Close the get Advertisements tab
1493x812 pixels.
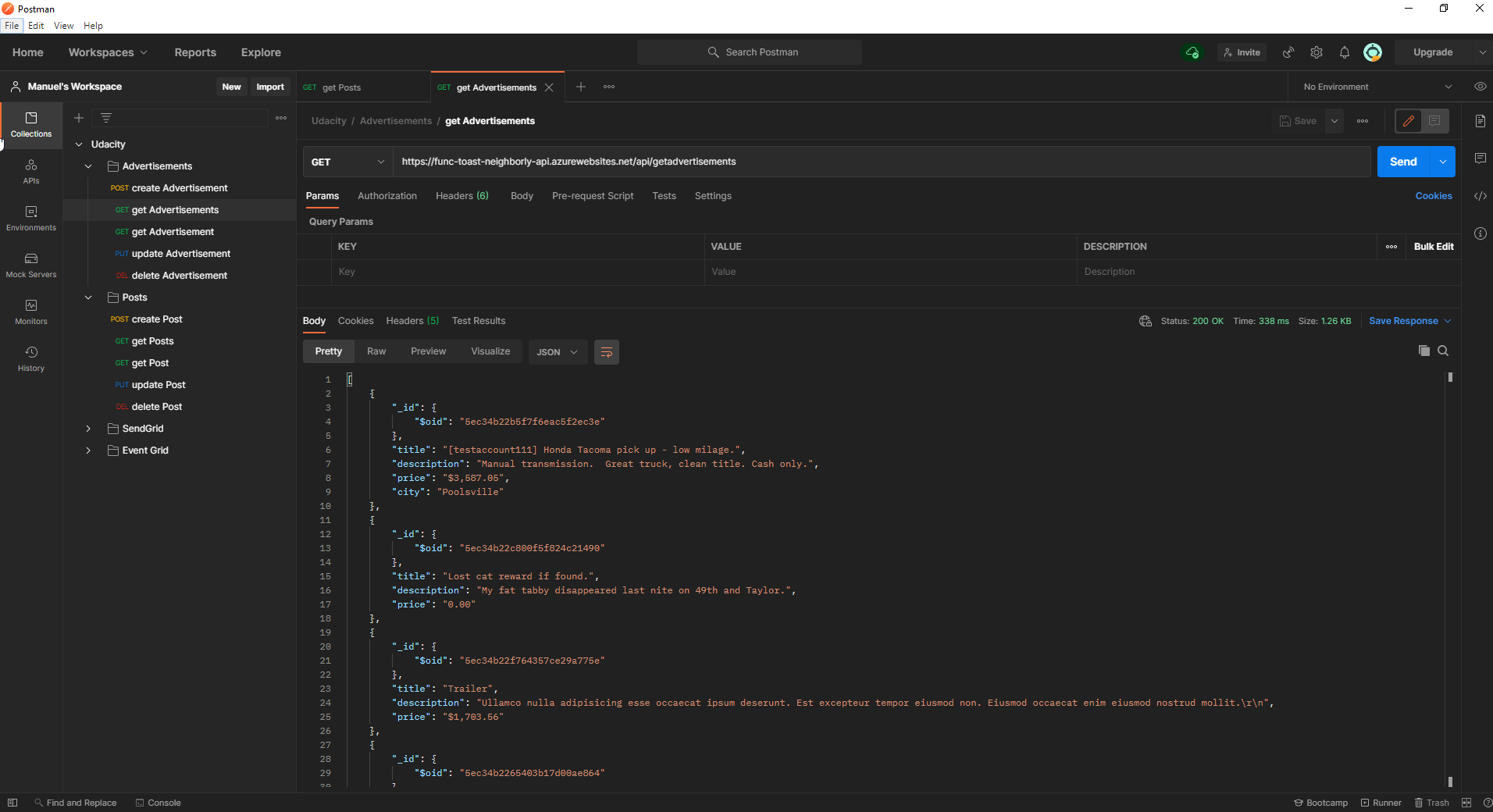coord(549,87)
